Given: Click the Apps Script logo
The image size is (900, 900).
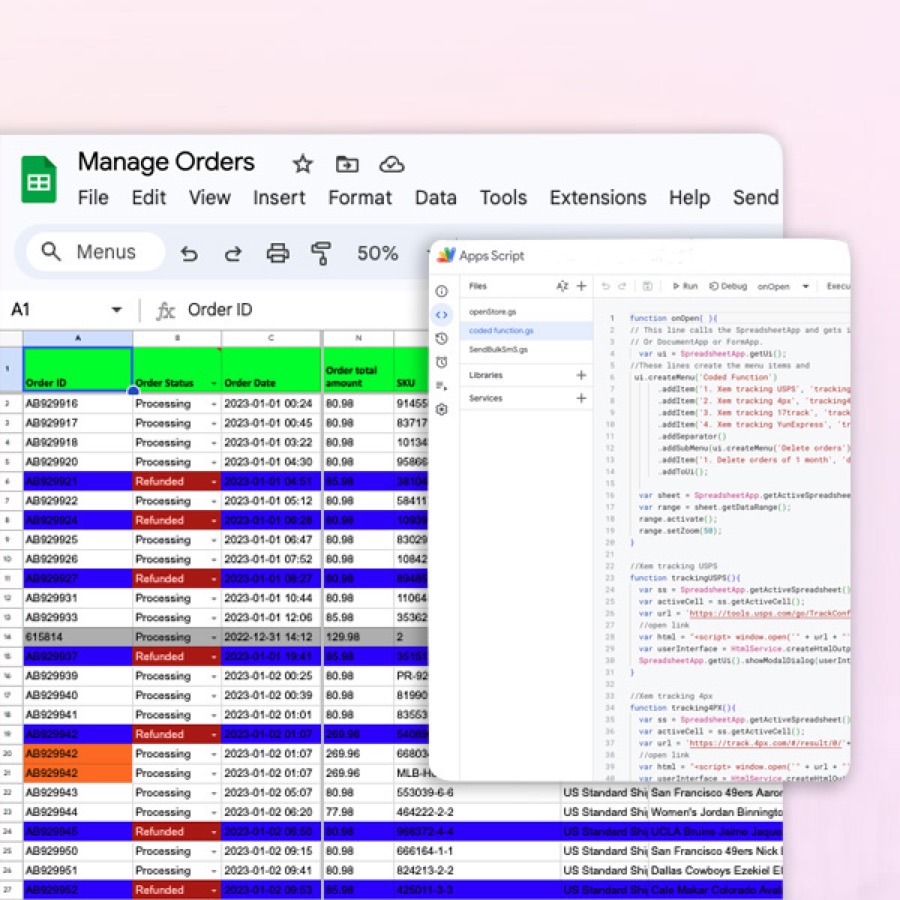Looking at the screenshot, I should [x=445, y=255].
